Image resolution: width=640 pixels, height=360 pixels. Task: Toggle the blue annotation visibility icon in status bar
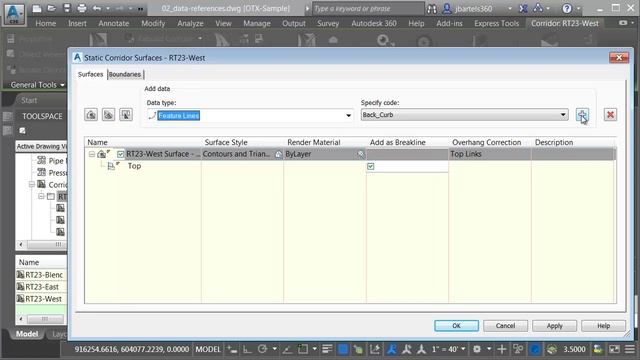391,349
